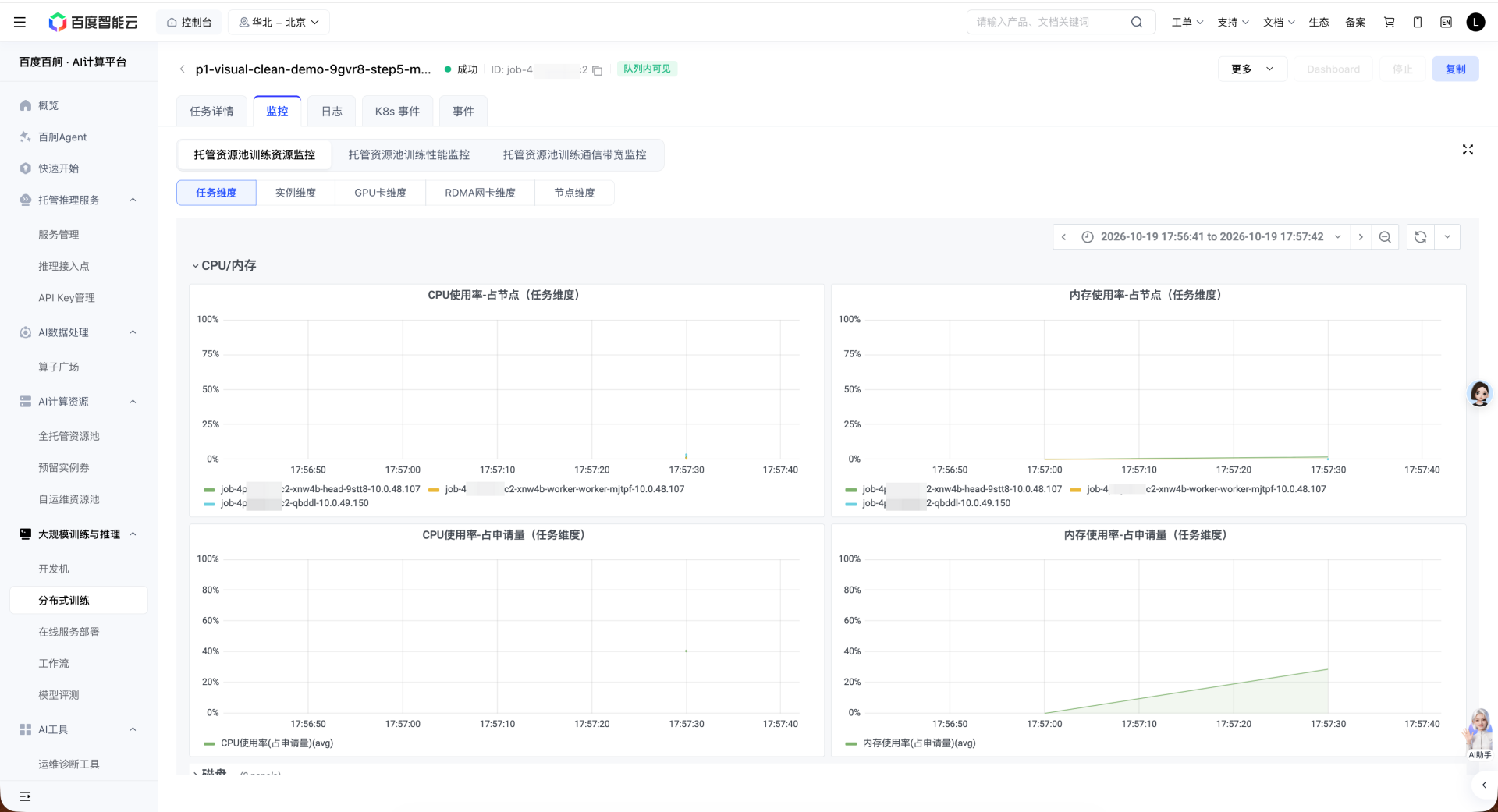
Task: Click the 复制 button
Action: pyautogui.click(x=1455, y=69)
